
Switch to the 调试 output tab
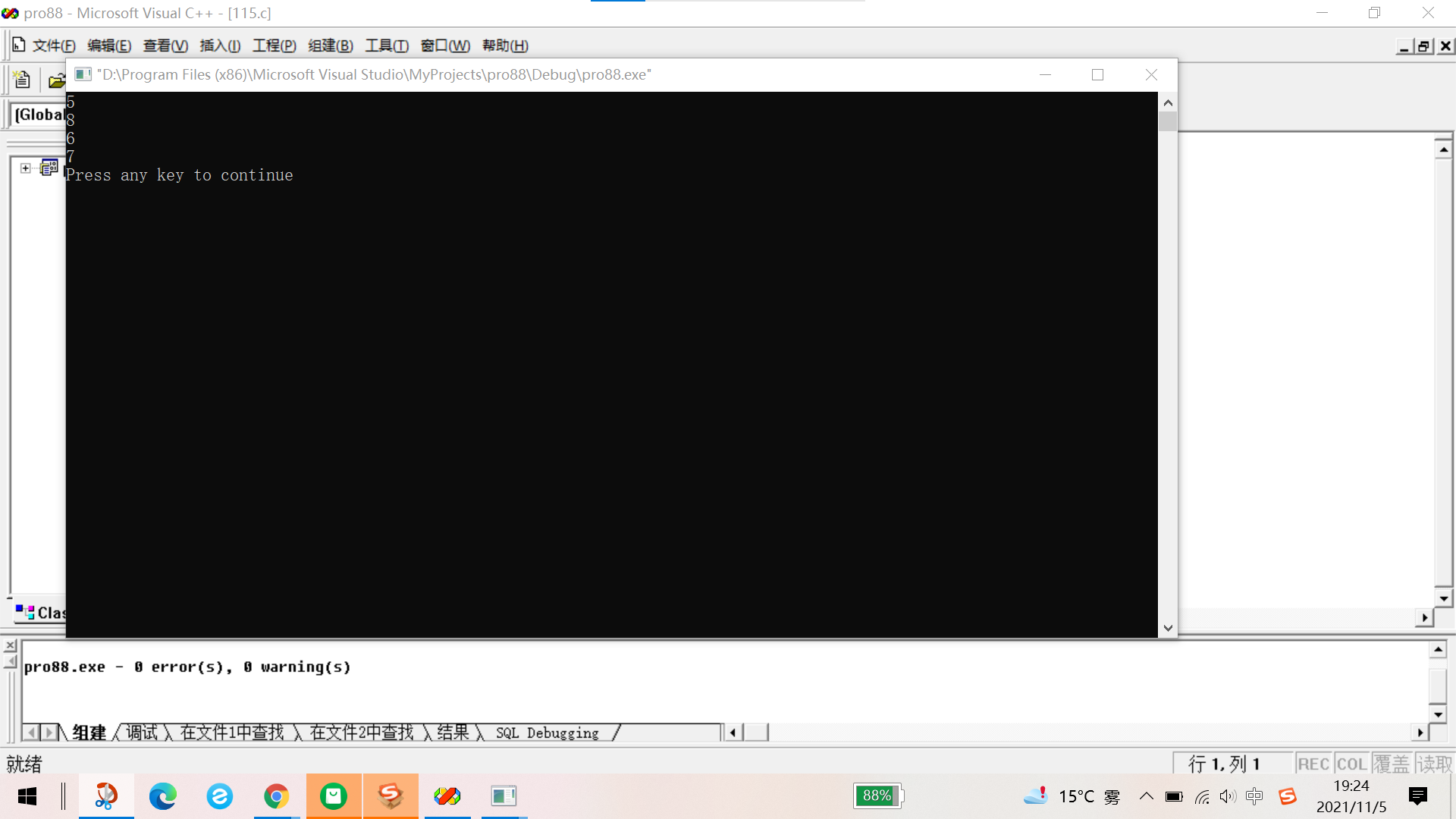pyautogui.click(x=142, y=733)
